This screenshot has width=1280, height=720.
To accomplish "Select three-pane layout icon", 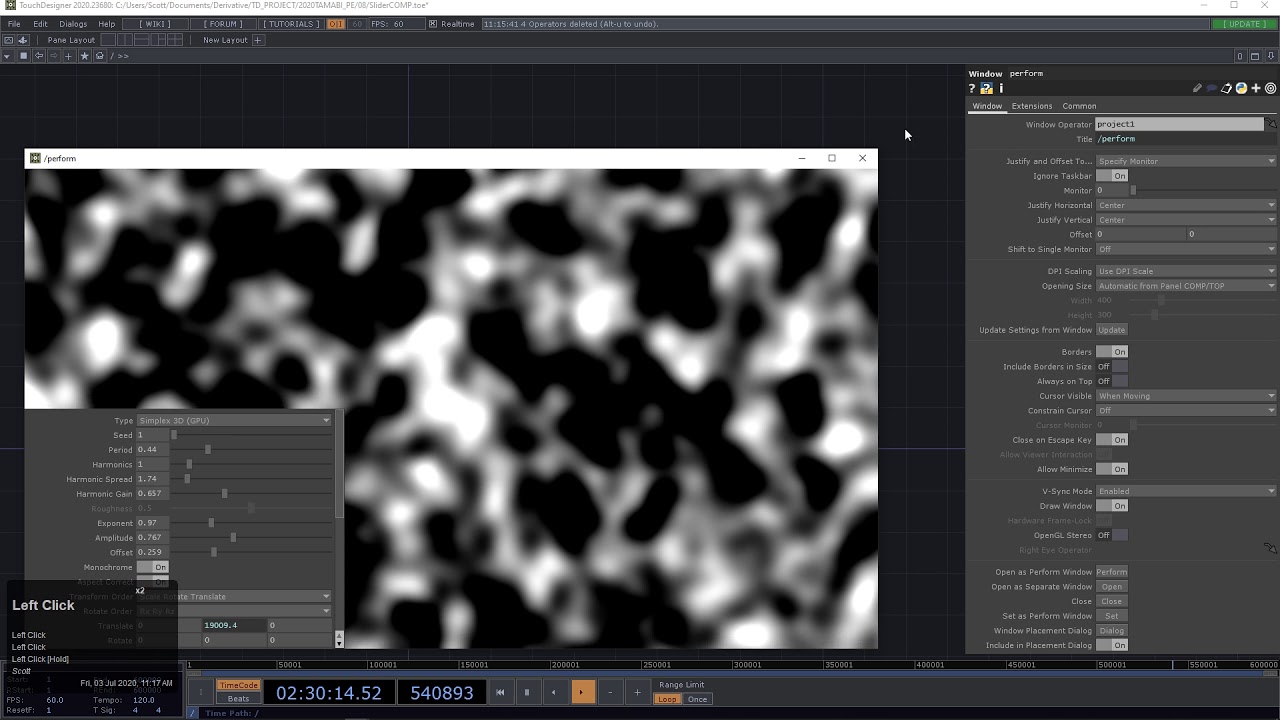I will click(x=158, y=40).
